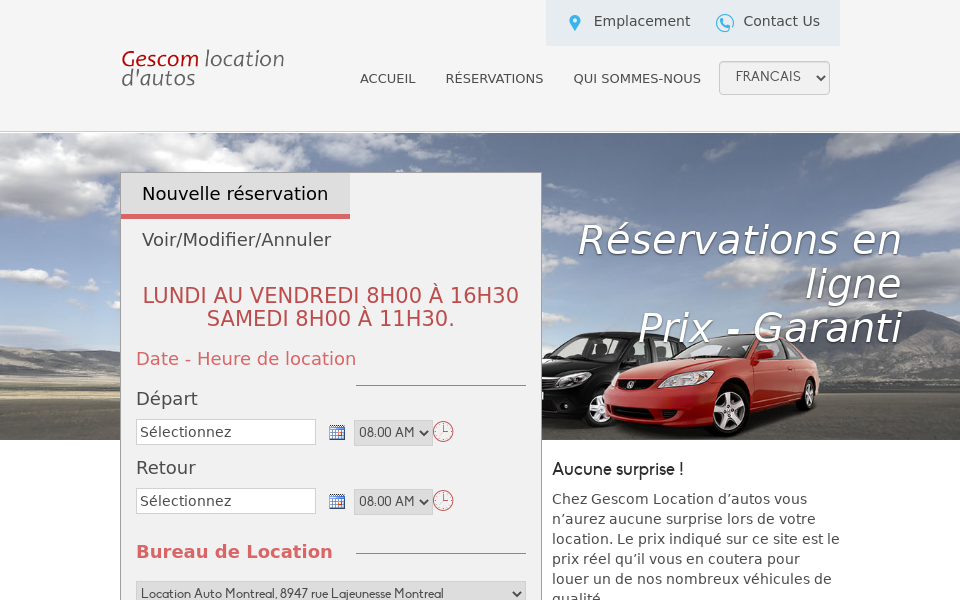Navigate to ACCUEIL in the menu bar

[388, 78]
